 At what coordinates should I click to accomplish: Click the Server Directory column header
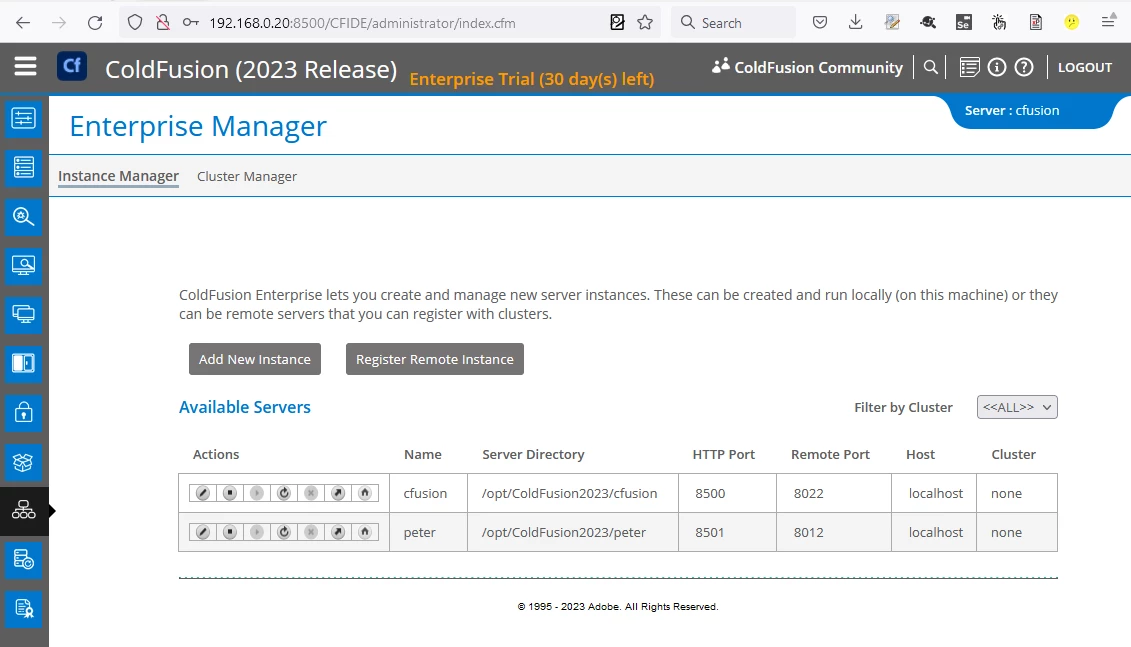pyautogui.click(x=533, y=454)
